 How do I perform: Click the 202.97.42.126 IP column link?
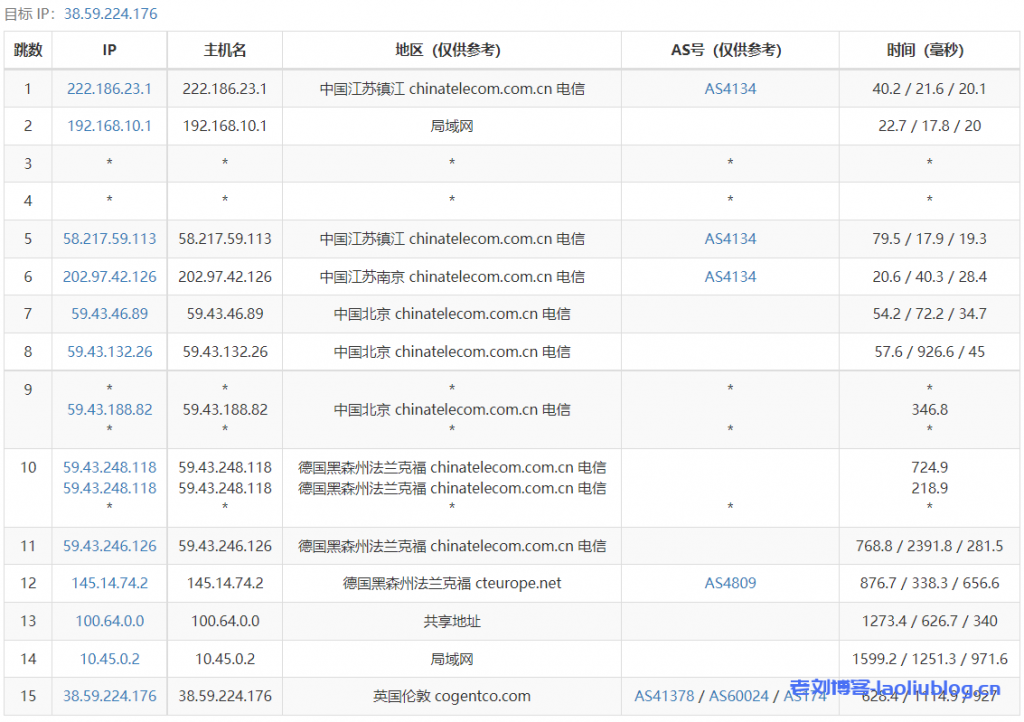(109, 277)
